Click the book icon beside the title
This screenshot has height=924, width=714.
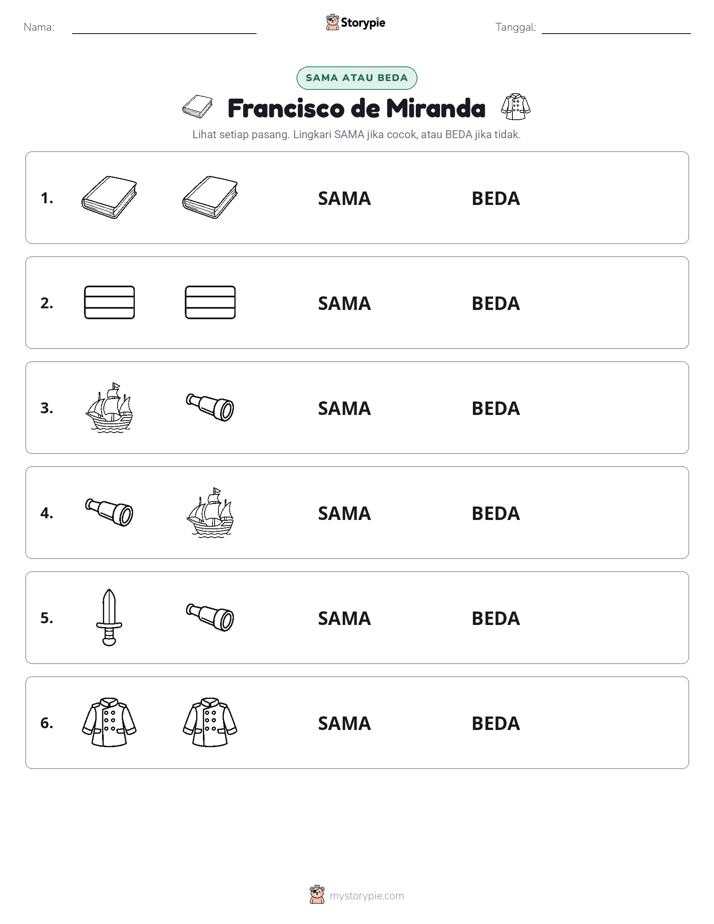coord(197,107)
